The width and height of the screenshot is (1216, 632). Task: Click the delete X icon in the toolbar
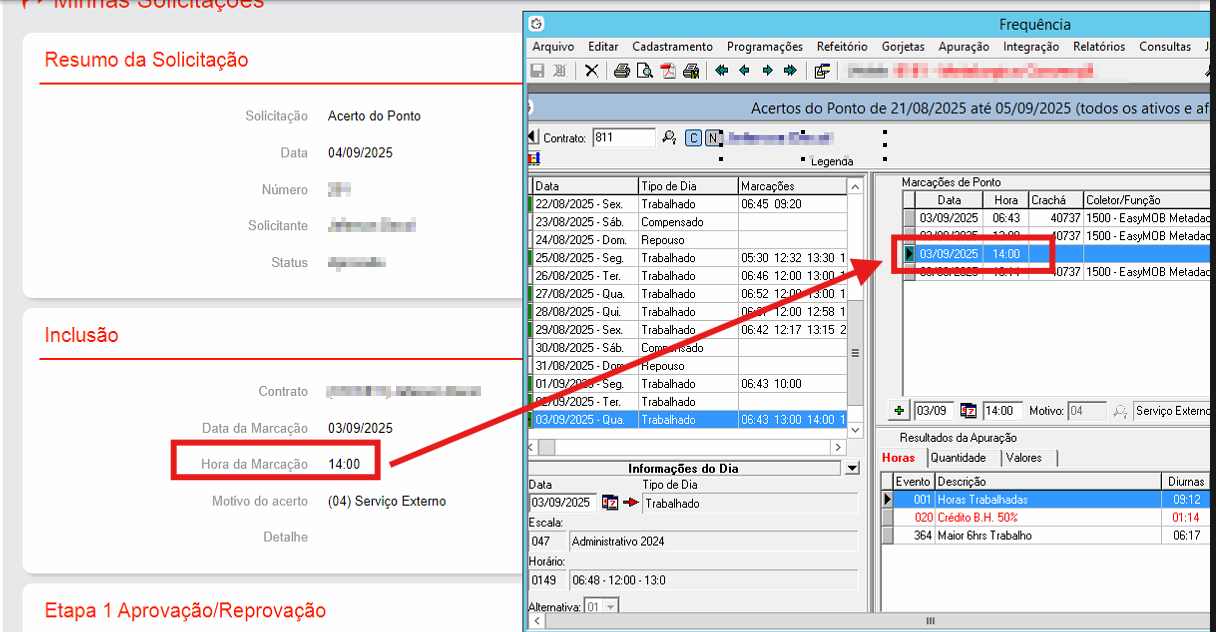click(592, 71)
